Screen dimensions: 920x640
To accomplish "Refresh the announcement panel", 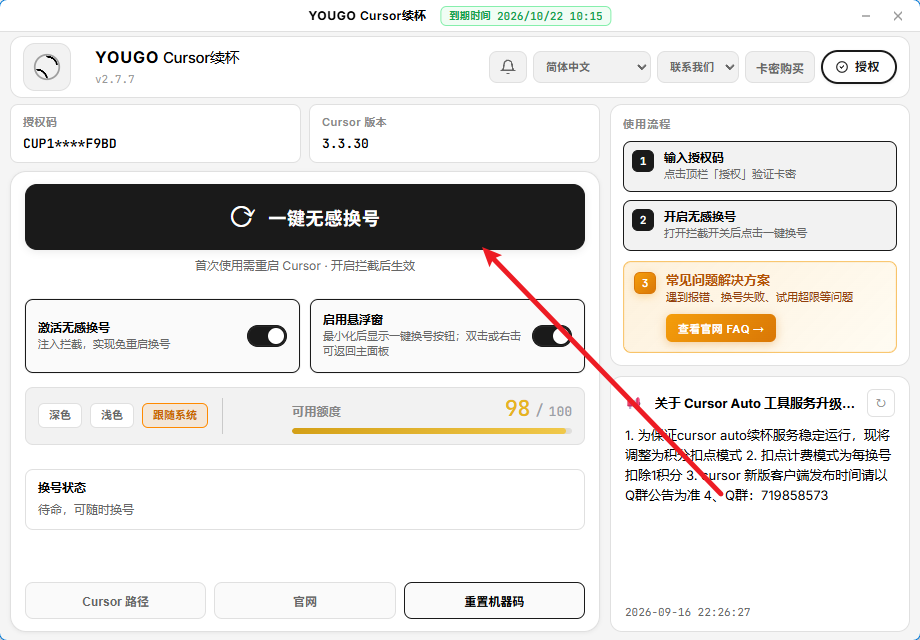I will pyautogui.click(x=880, y=403).
